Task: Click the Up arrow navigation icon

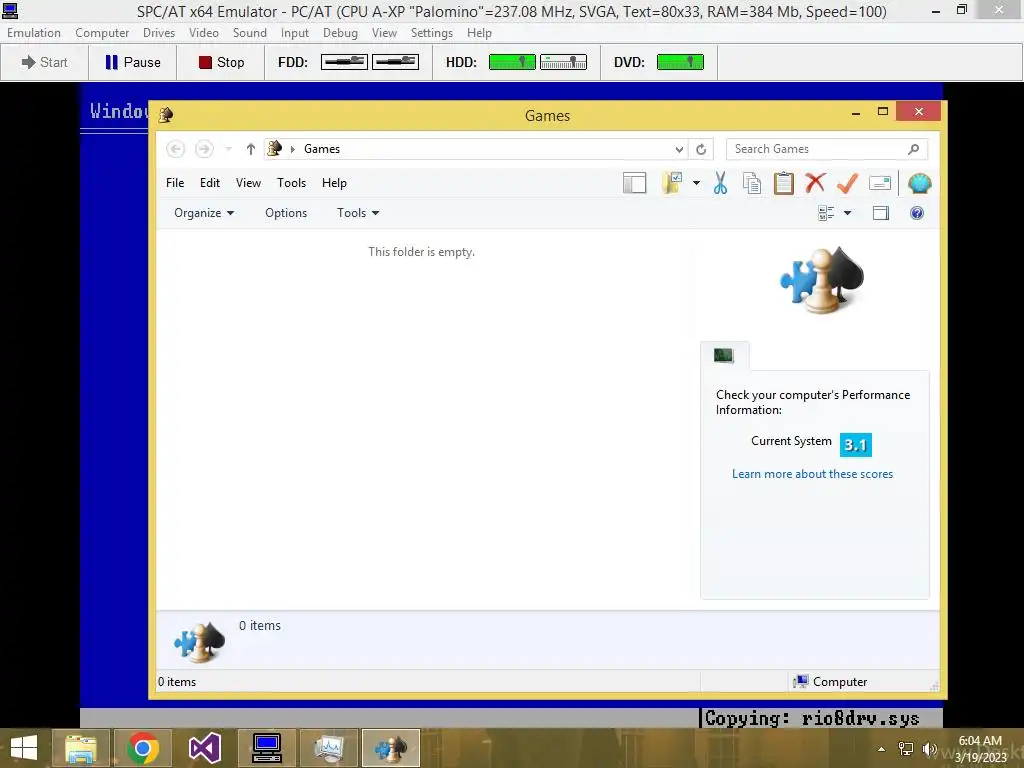Action: [x=250, y=149]
